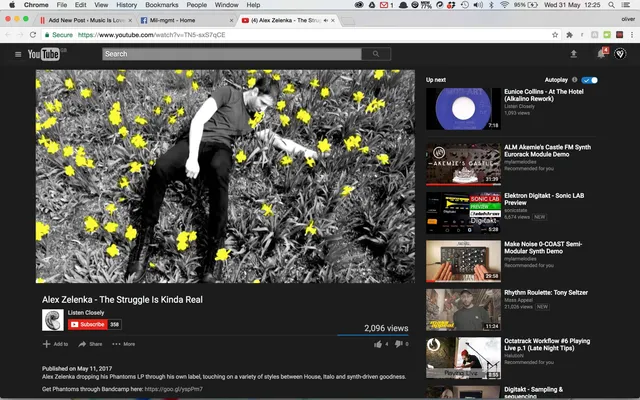Open Rhythm Roulette: Tony Seltzer title

[546, 293]
